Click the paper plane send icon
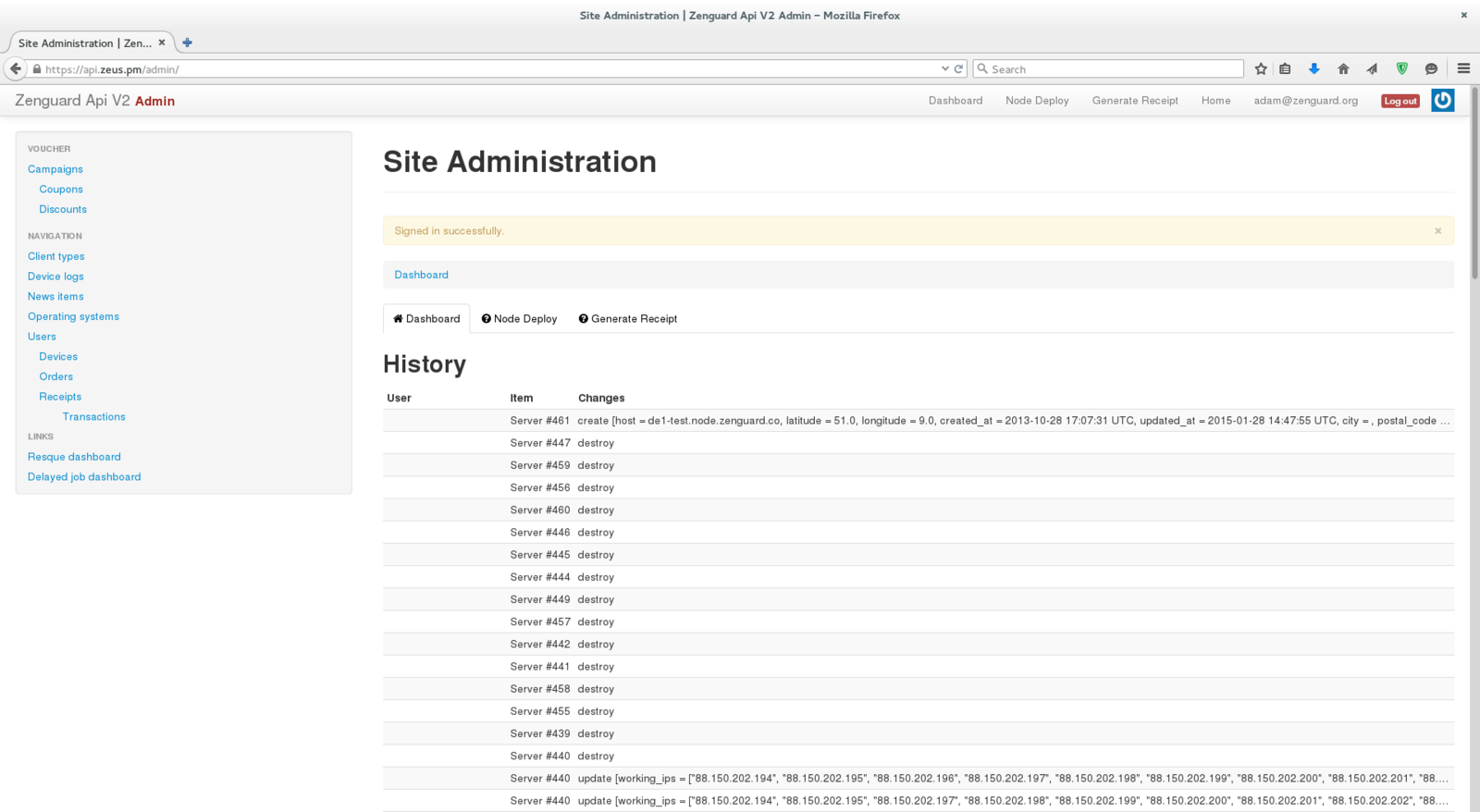 click(1373, 68)
